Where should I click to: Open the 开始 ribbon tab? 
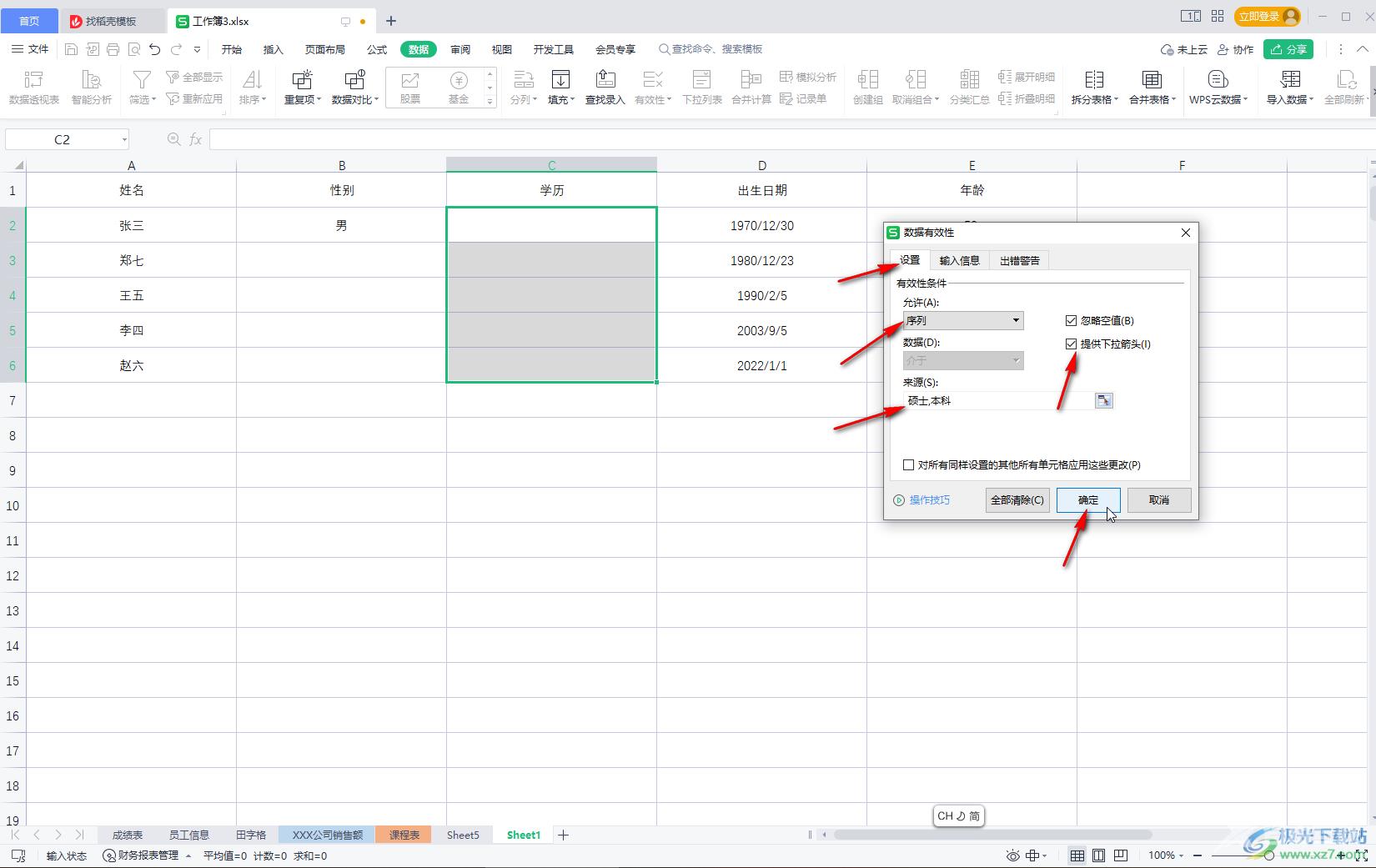(232, 49)
